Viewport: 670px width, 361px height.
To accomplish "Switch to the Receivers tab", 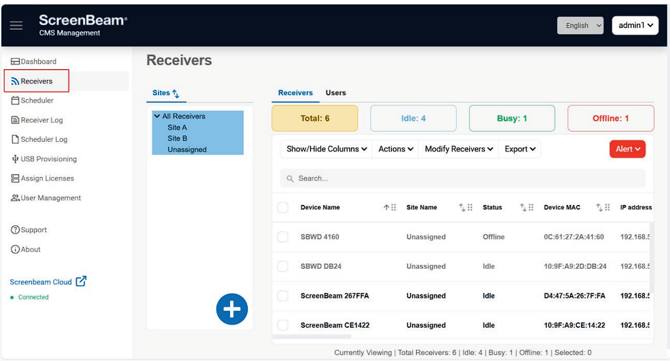I will coord(295,93).
